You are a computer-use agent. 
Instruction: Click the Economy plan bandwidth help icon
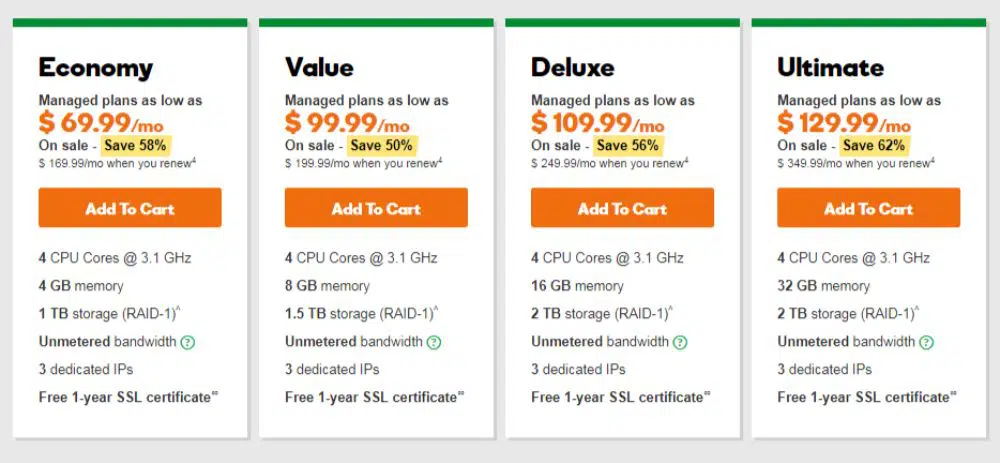187,342
